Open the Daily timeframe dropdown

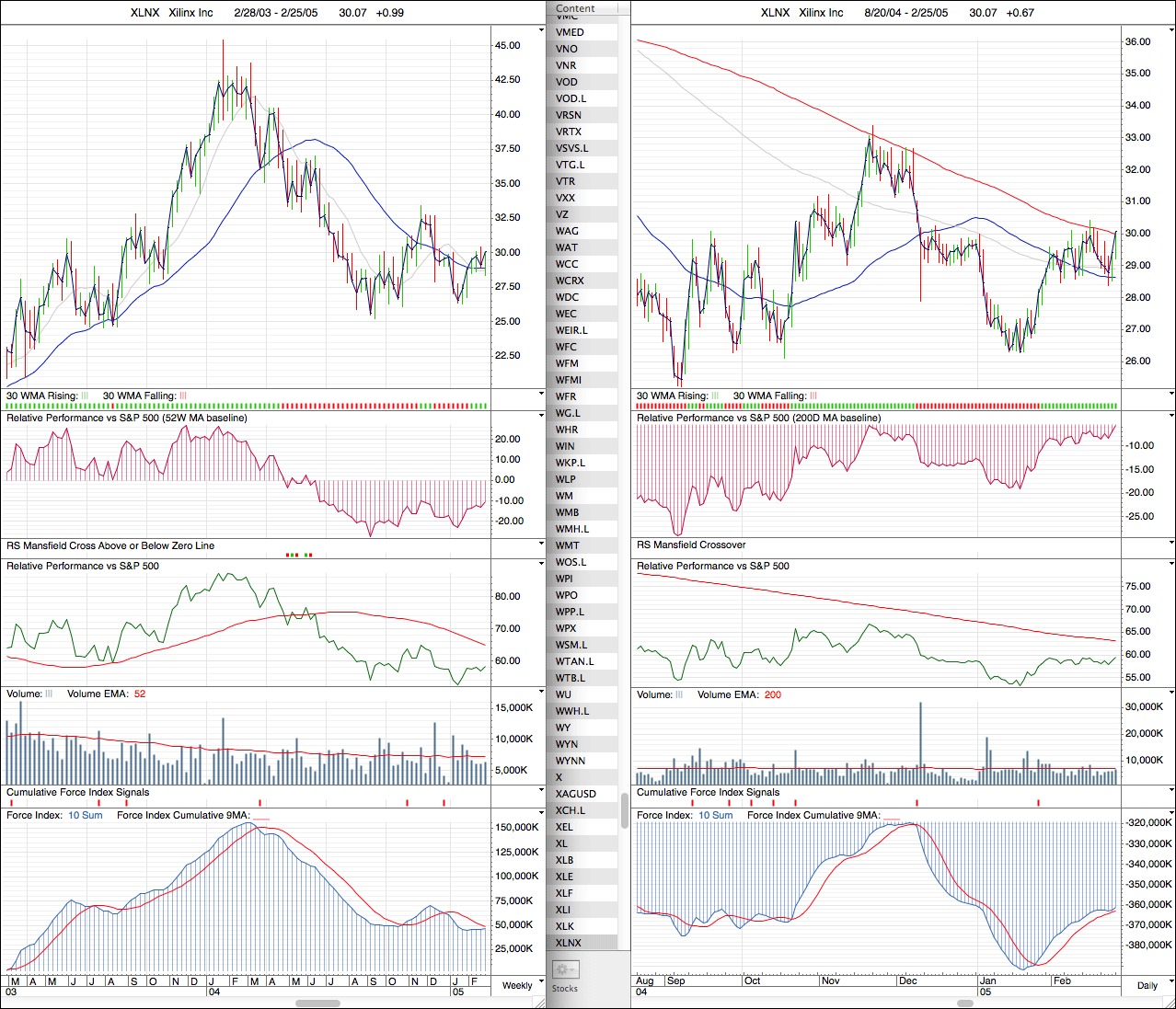point(1147,985)
